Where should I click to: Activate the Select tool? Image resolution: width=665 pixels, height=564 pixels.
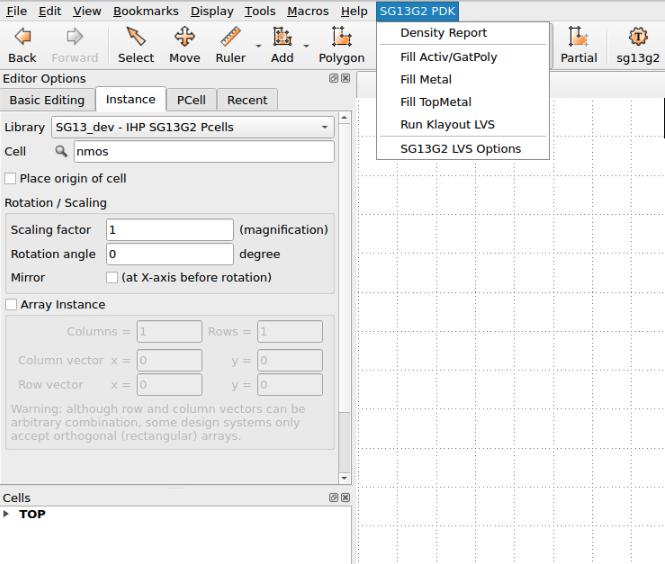[136, 45]
